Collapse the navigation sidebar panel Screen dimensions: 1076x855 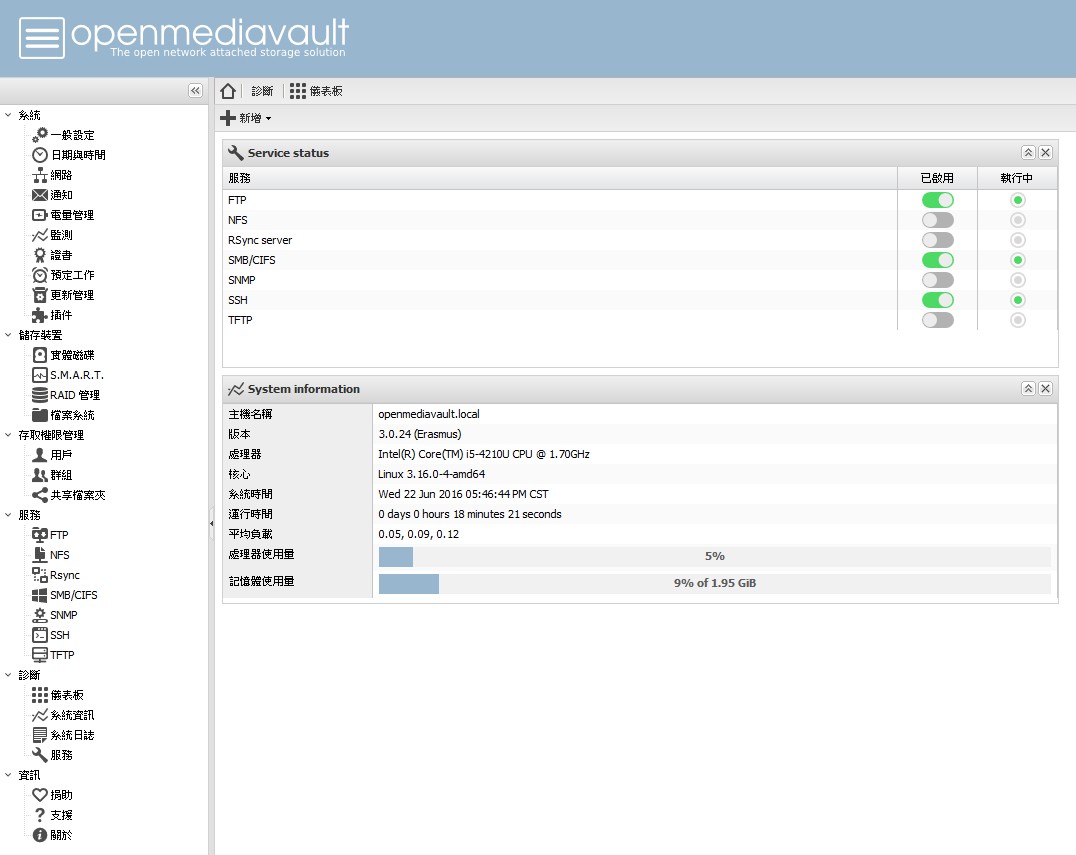point(196,91)
